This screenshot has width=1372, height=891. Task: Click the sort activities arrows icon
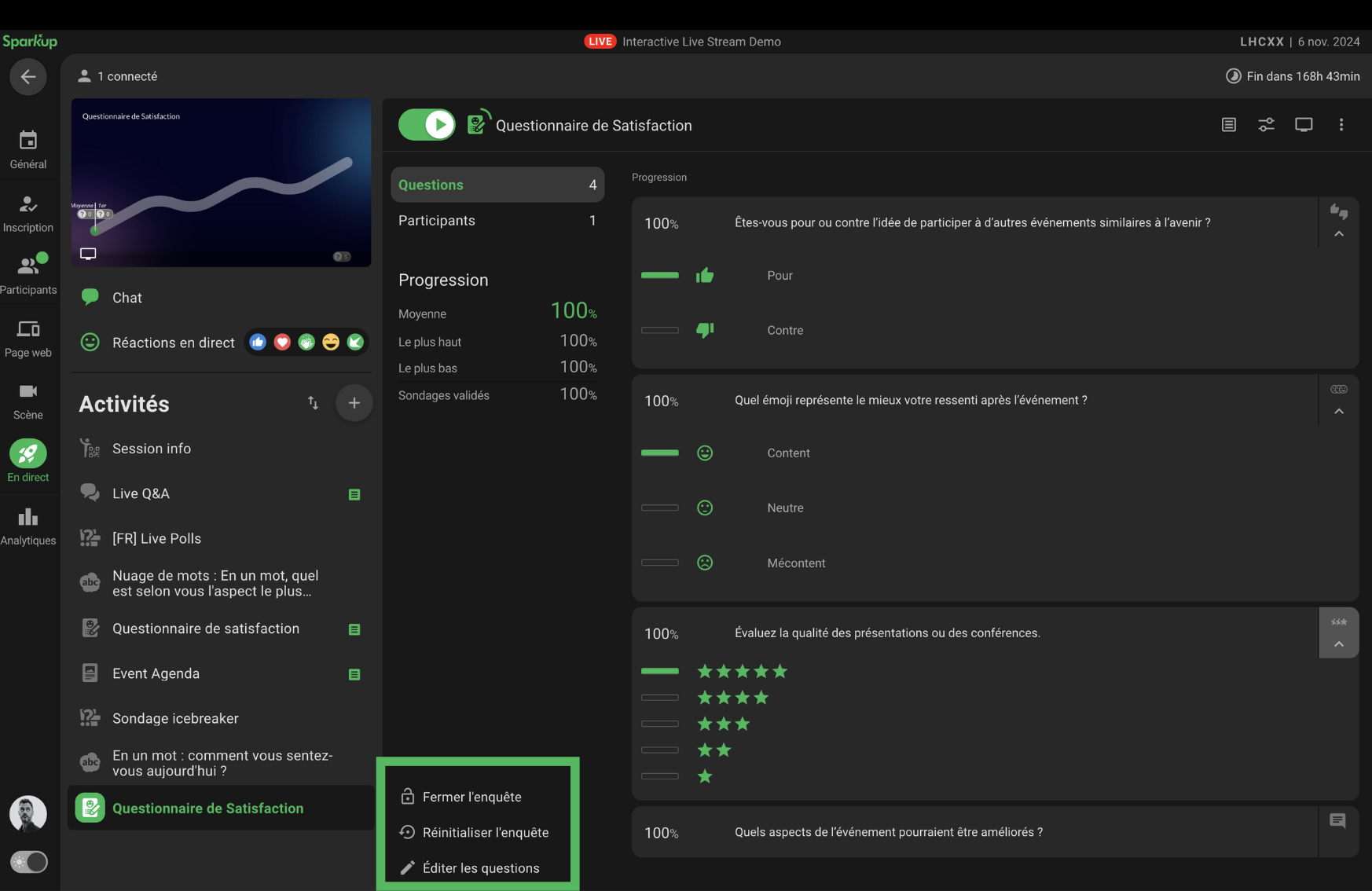(x=313, y=403)
